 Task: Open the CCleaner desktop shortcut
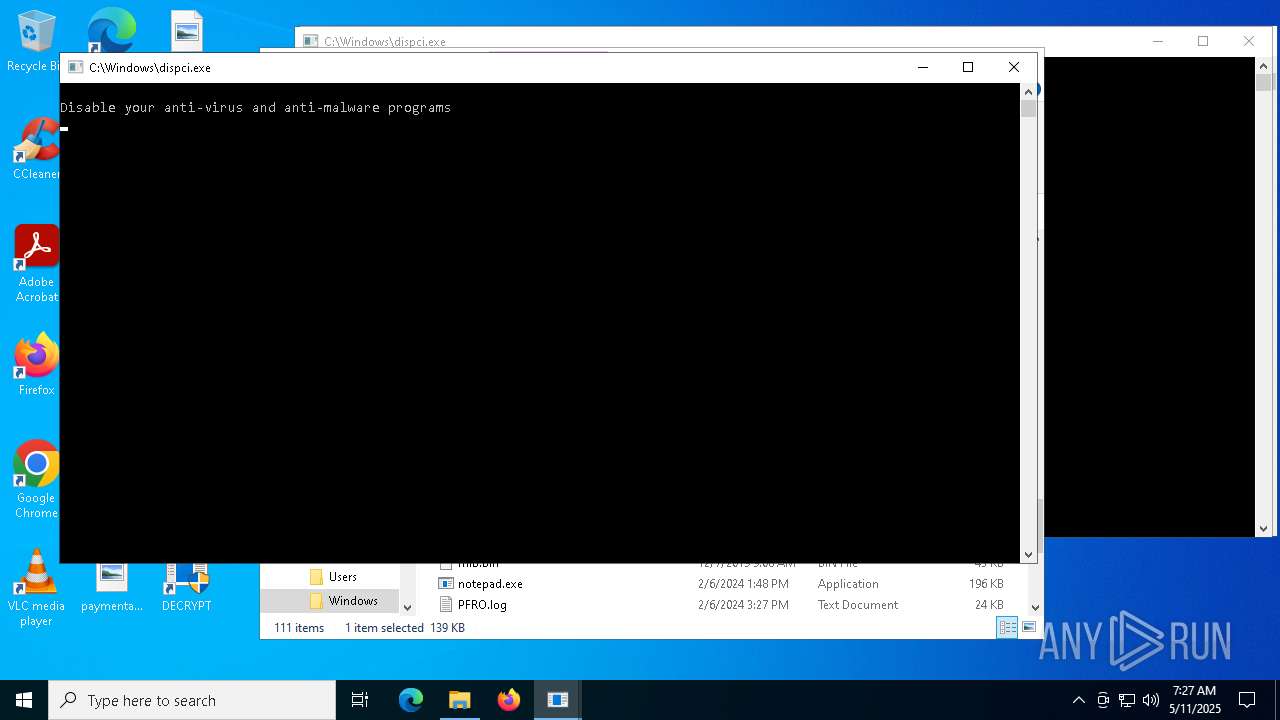pos(36,149)
